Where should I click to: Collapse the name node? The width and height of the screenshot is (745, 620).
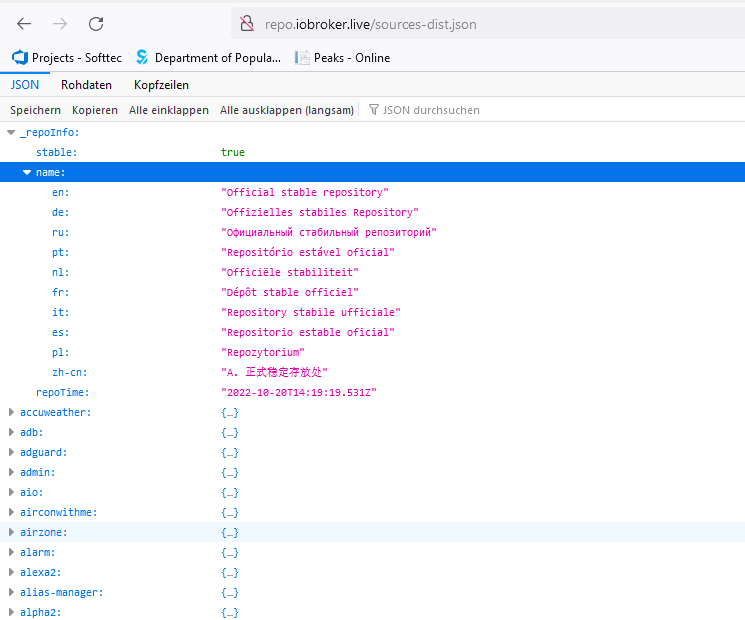tap(27, 172)
